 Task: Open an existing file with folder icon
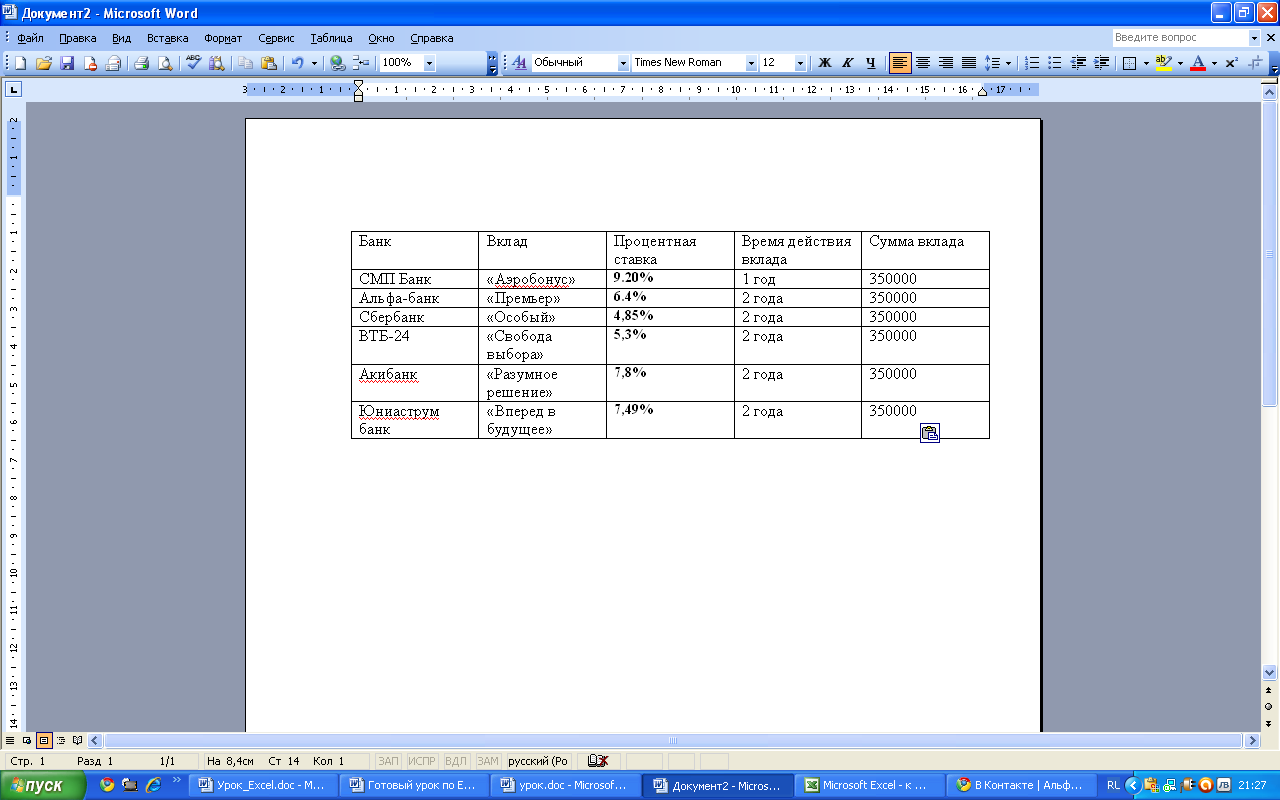(44, 62)
